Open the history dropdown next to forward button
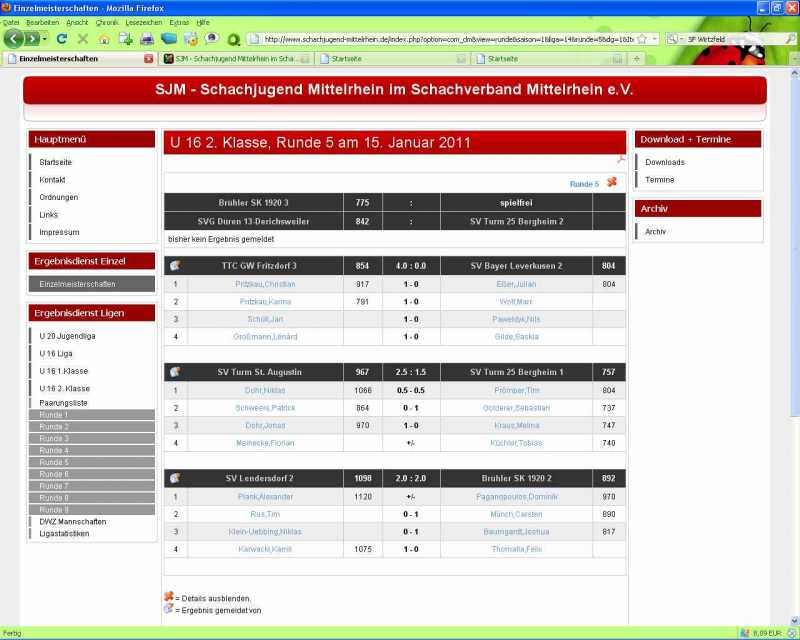800x640 pixels. click(45, 39)
